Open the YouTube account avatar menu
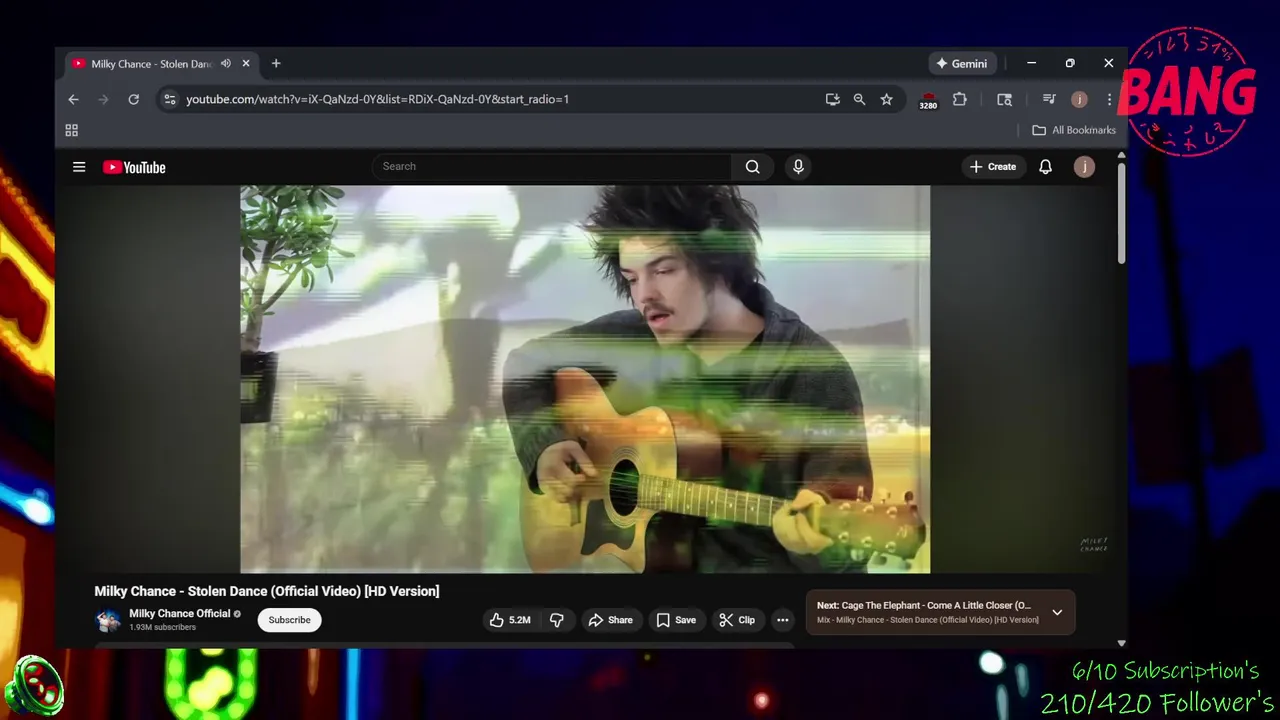This screenshot has height=720, width=1280. [1084, 167]
